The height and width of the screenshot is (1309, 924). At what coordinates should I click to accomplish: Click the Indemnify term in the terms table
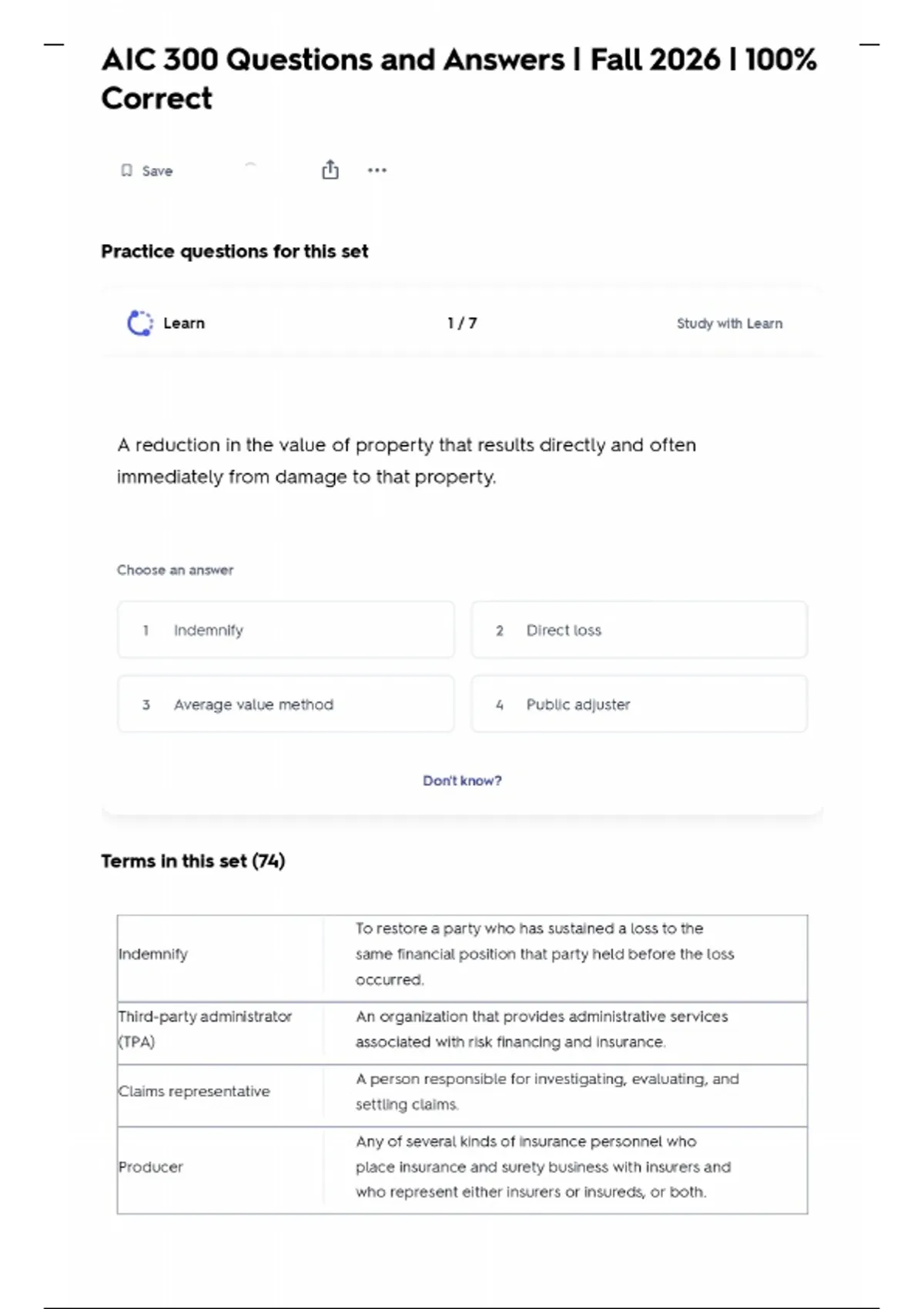tap(153, 954)
